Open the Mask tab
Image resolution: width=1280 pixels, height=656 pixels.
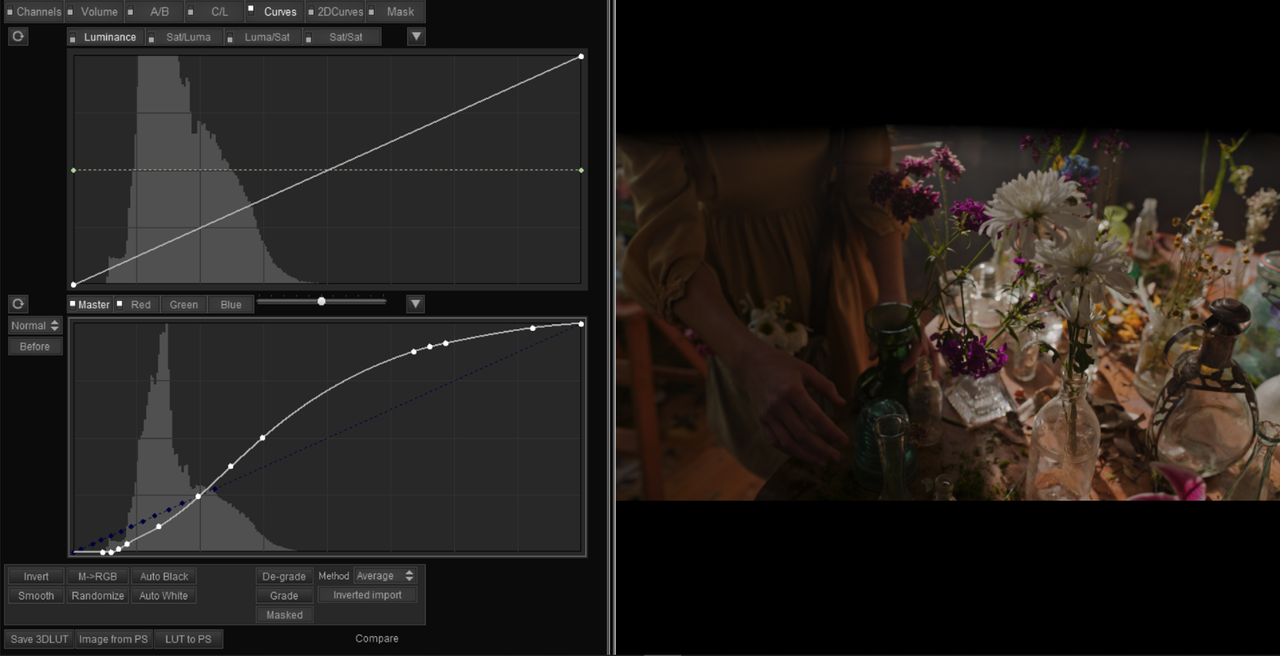[x=394, y=12]
